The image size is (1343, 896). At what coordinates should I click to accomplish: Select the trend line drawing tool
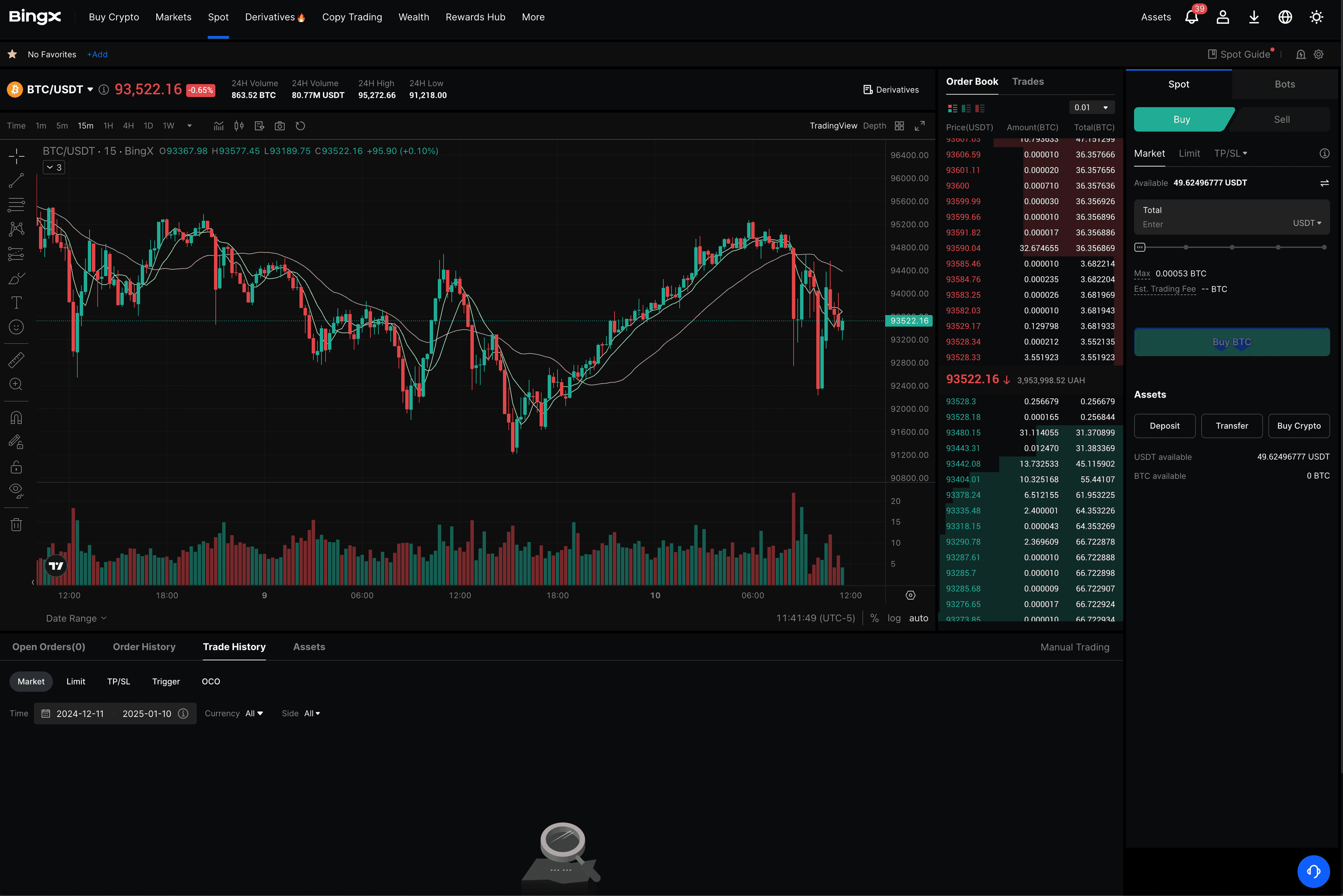point(16,180)
